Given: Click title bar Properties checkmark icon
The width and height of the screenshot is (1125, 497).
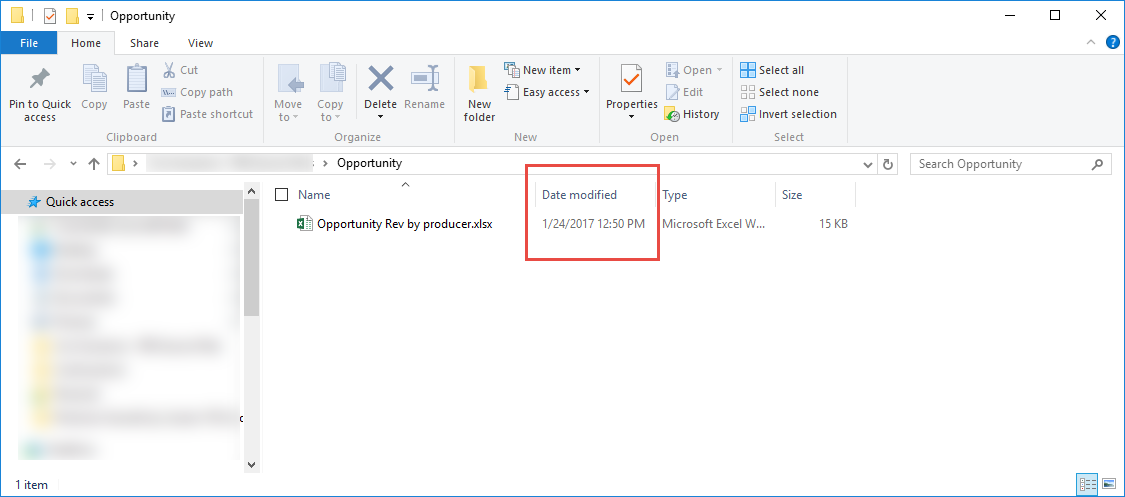Looking at the screenshot, I should (50, 16).
